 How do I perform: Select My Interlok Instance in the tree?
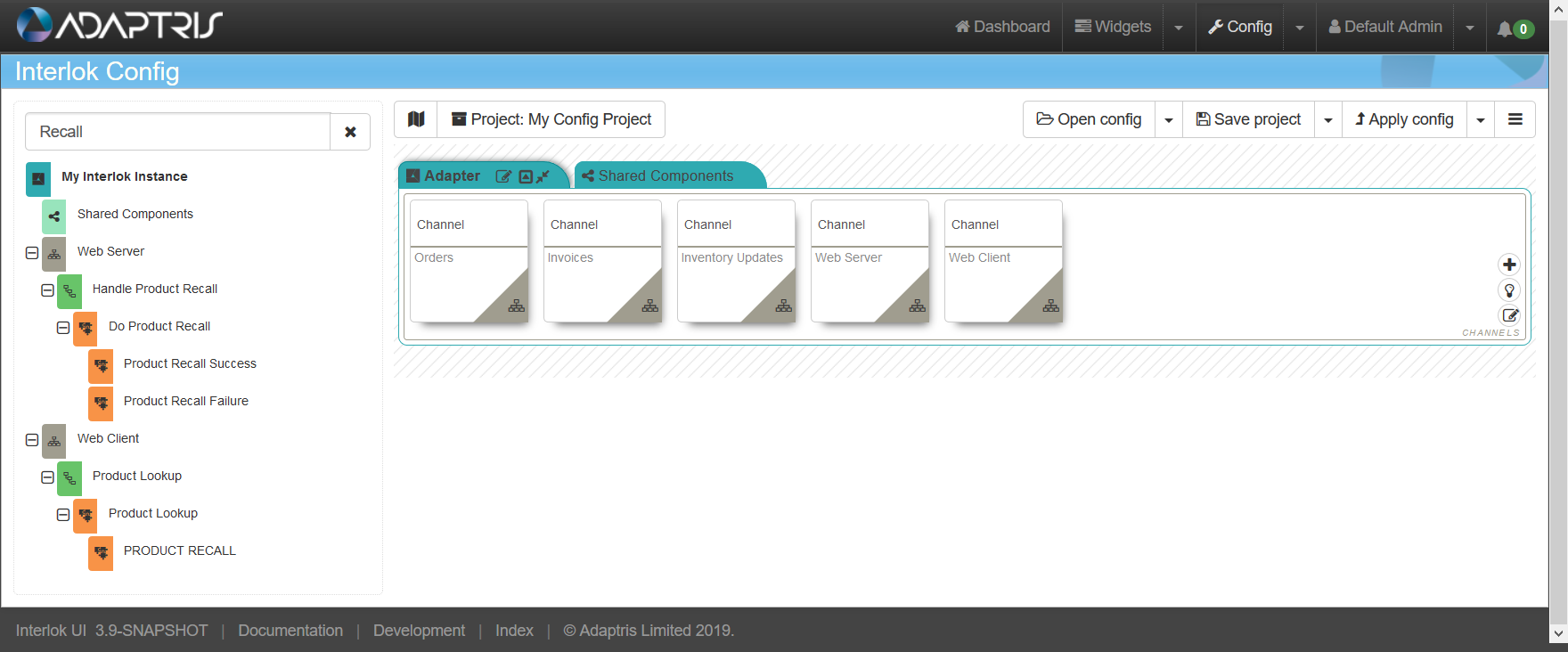point(125,176)
